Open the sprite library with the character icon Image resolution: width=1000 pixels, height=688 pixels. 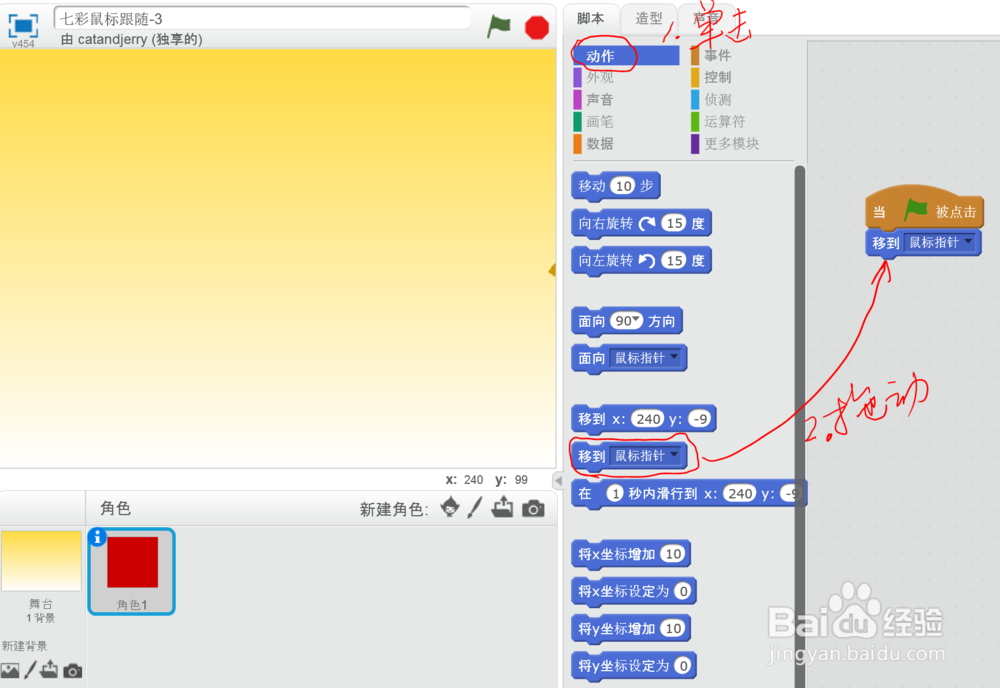pos(449,508)
